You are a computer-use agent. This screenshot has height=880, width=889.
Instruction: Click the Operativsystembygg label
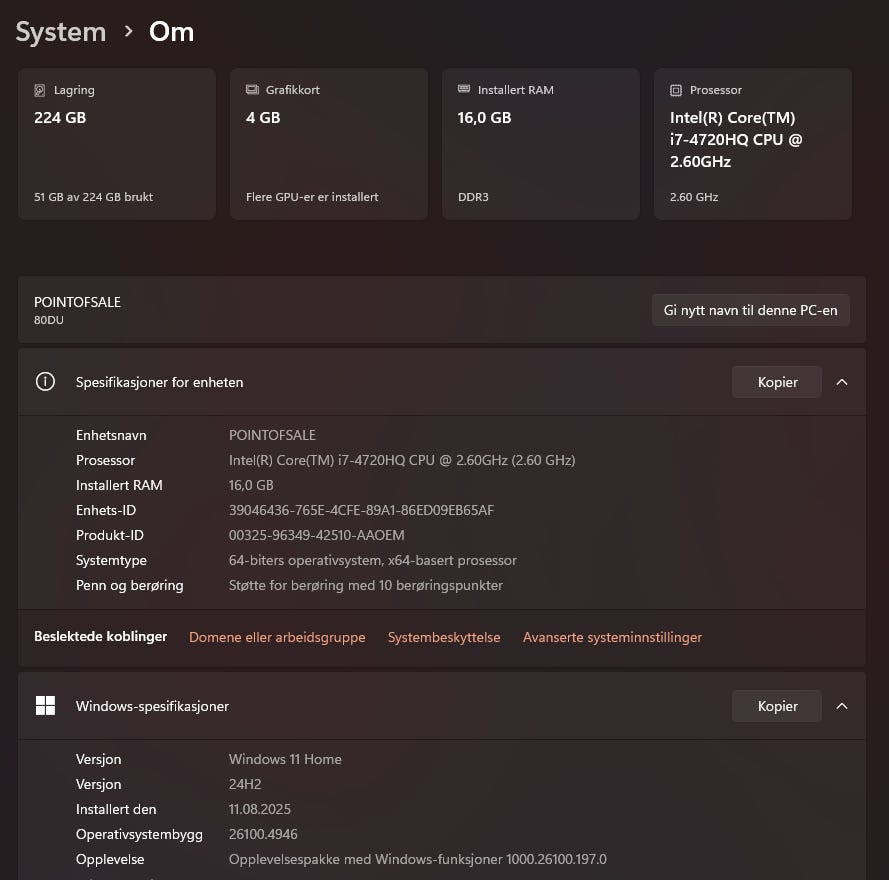point(139,834)
